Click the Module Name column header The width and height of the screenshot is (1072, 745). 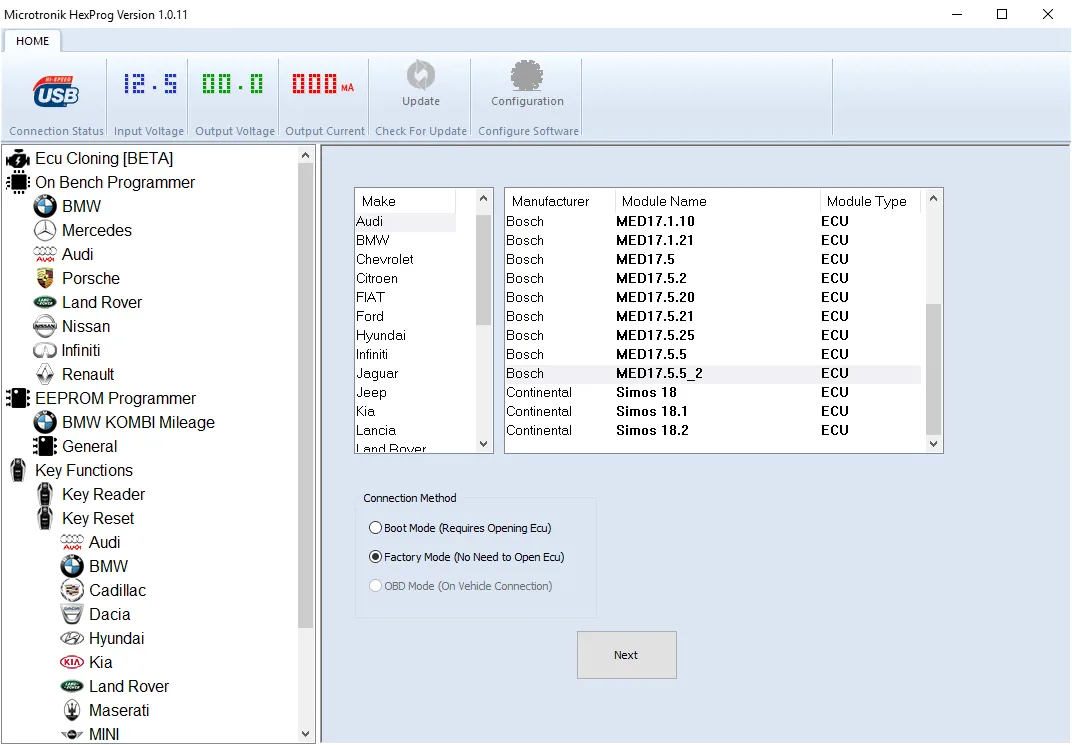tap(718, 202)
